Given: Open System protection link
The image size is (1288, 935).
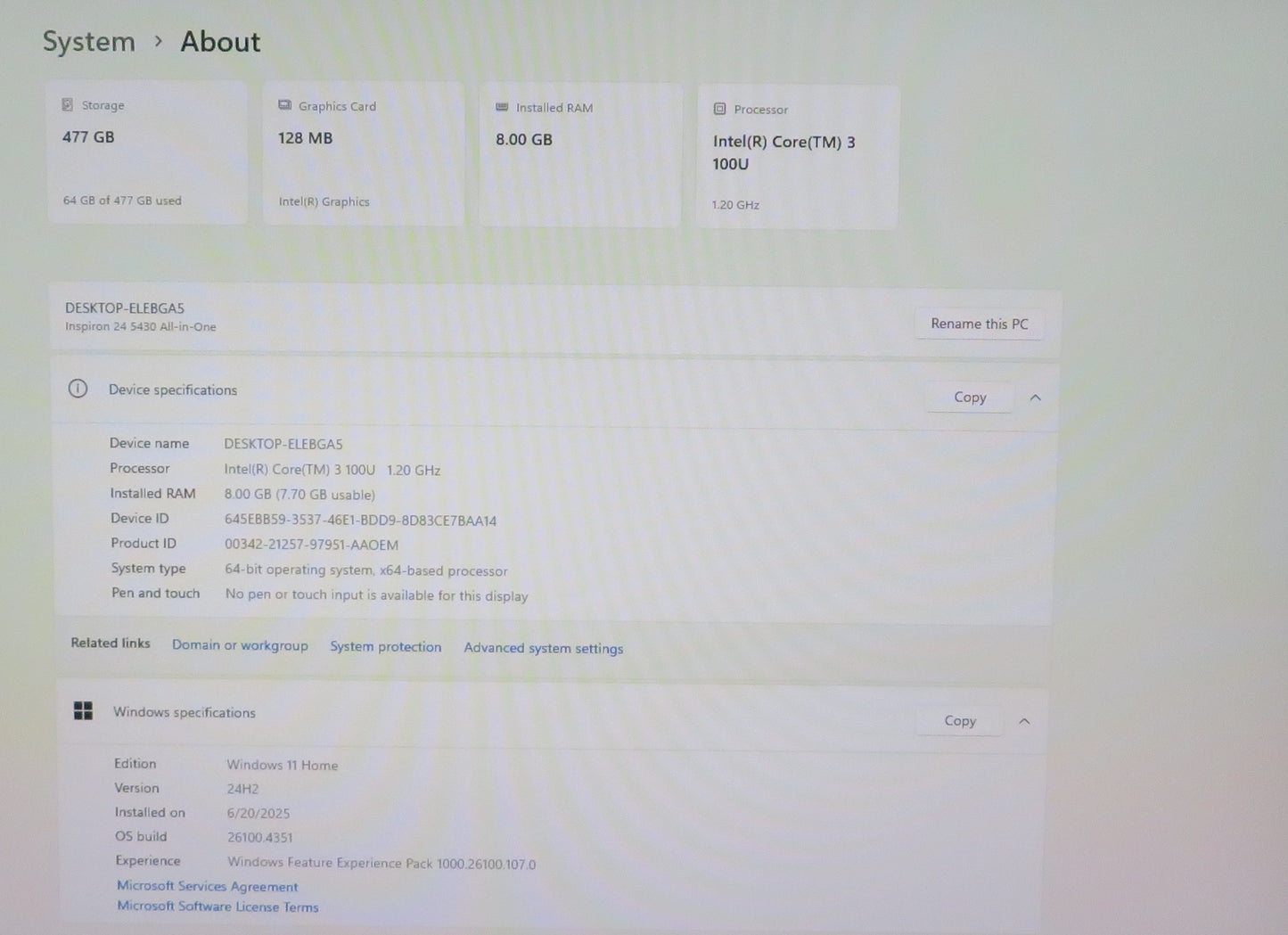Looking at the screenshot, I should click(x=386, y=647).
